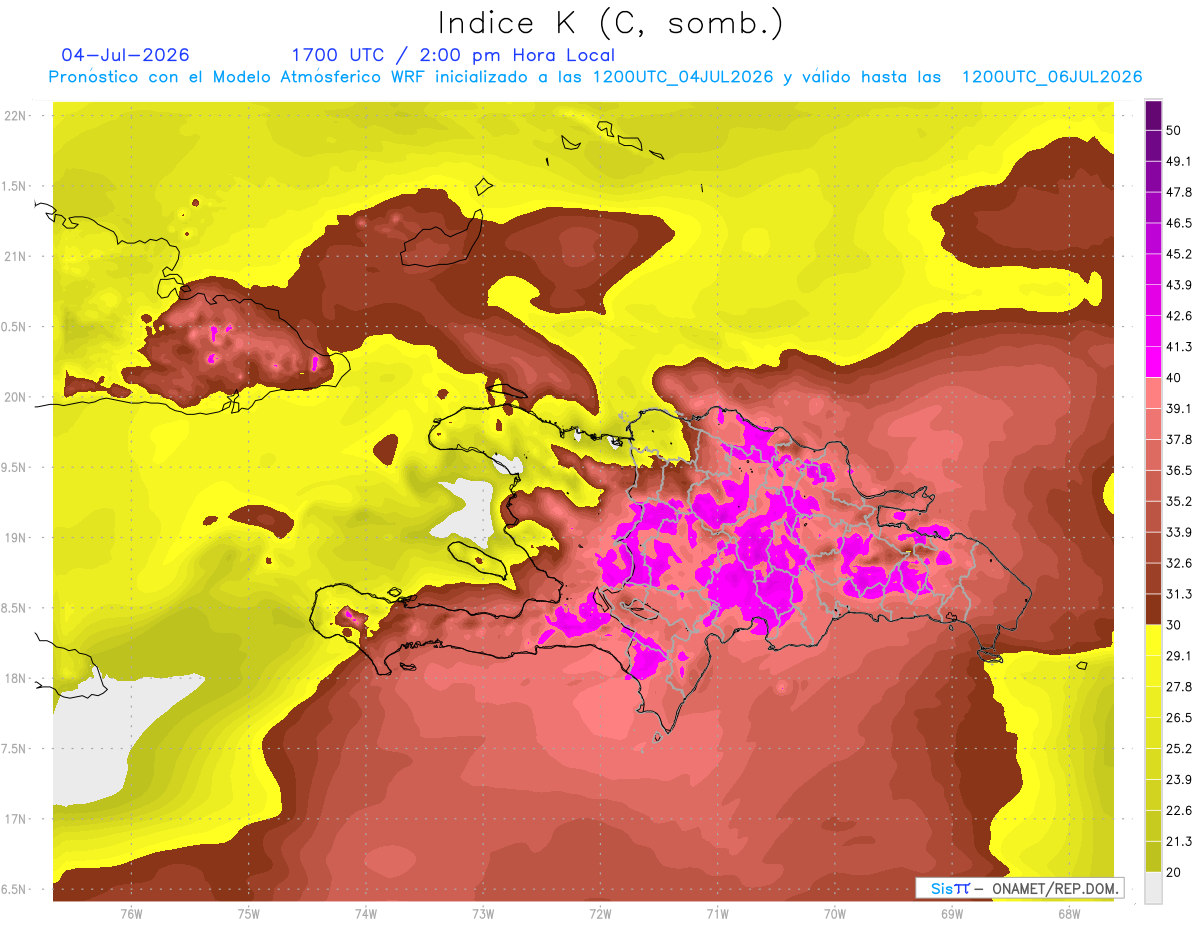The height and width of the screenshot is (927, 1200).
Task: Click the "1200UTC_06JUL2026" valid-until timestamp
Action: 1052,77
